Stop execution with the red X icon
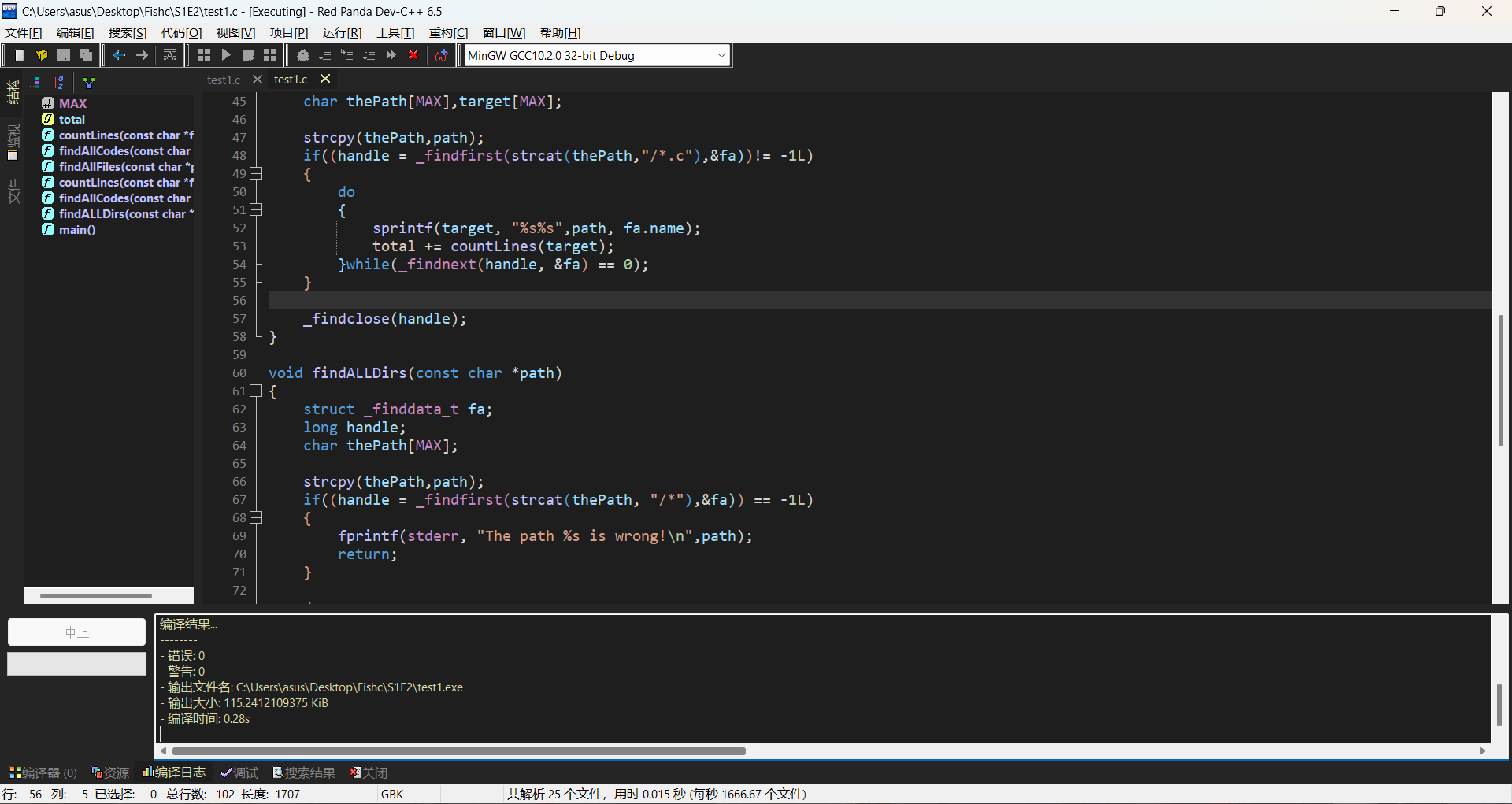1512x804 pixels. coord(413,55)
